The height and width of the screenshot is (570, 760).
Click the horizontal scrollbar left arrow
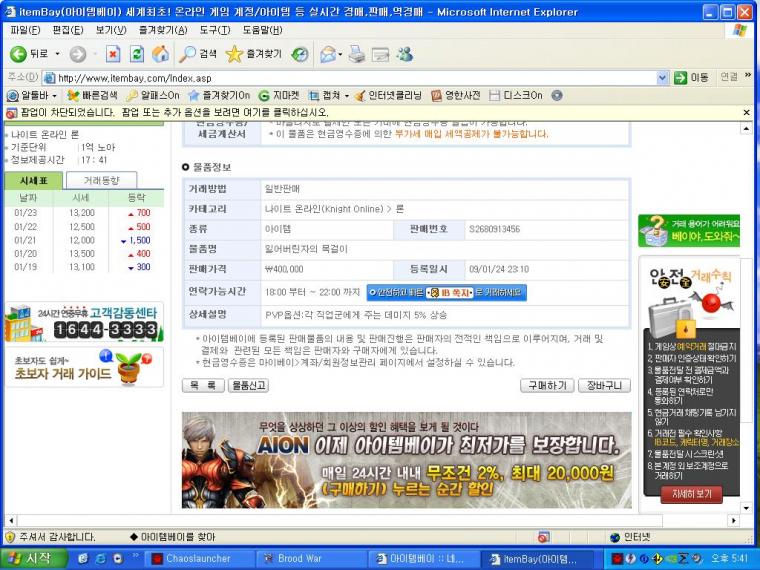pos(11,520)
